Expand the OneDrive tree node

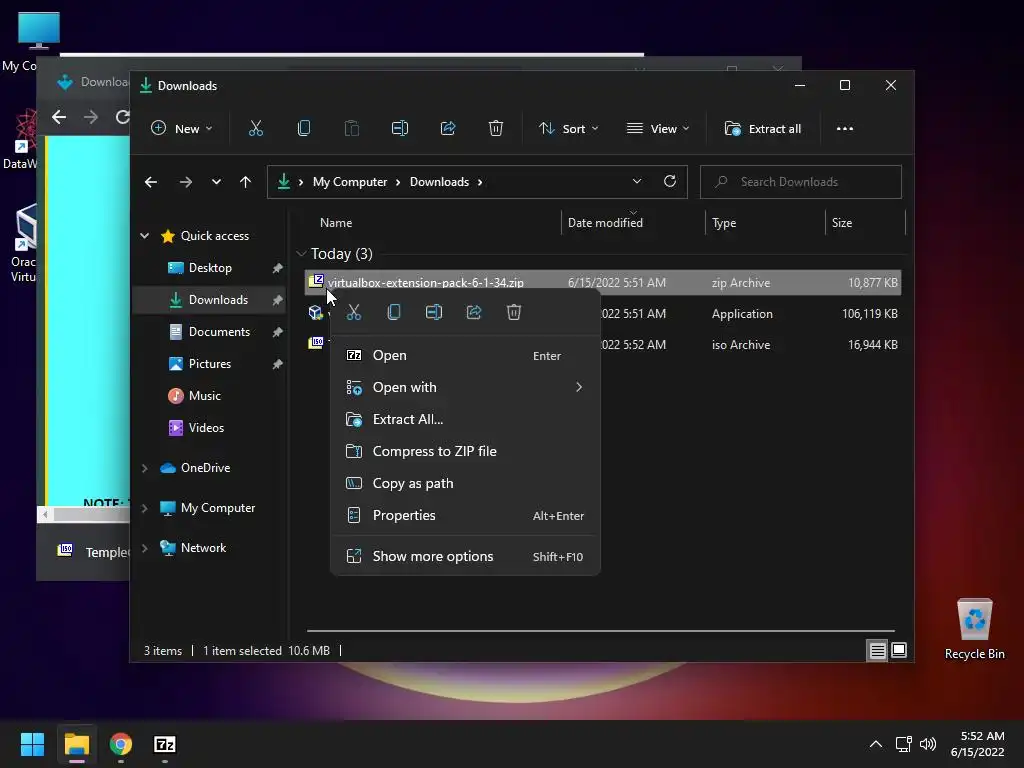145,468
